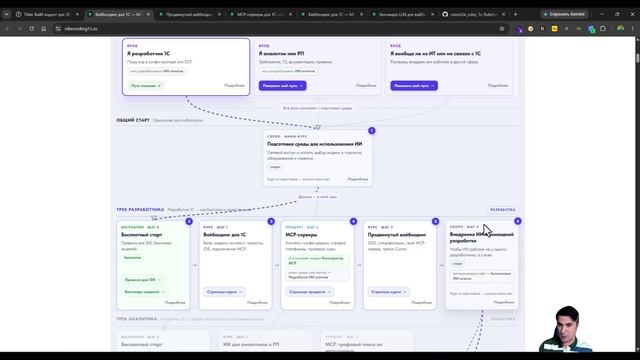Click the browser forward arrow
This screenshot has width=640, height=360.
(x=19, y=29)
